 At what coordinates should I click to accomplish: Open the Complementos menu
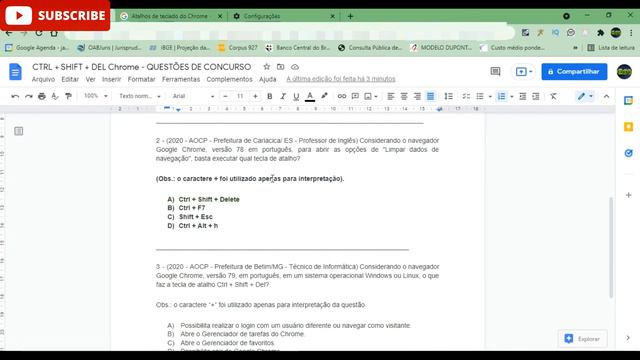click(229, 79)
